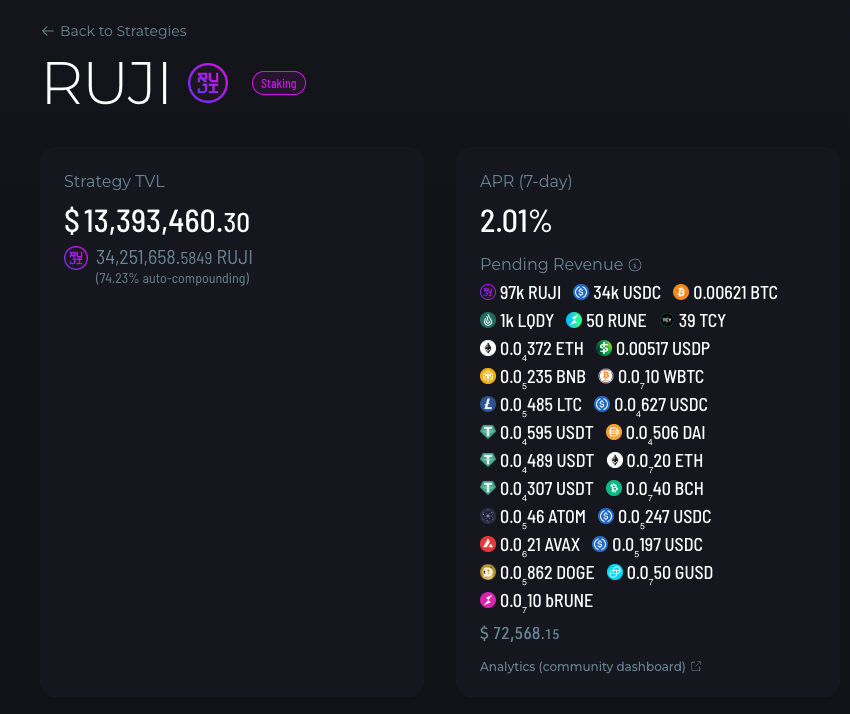Click the Cosmos ATOM icon
850x714 pixels.
point(488,516)
